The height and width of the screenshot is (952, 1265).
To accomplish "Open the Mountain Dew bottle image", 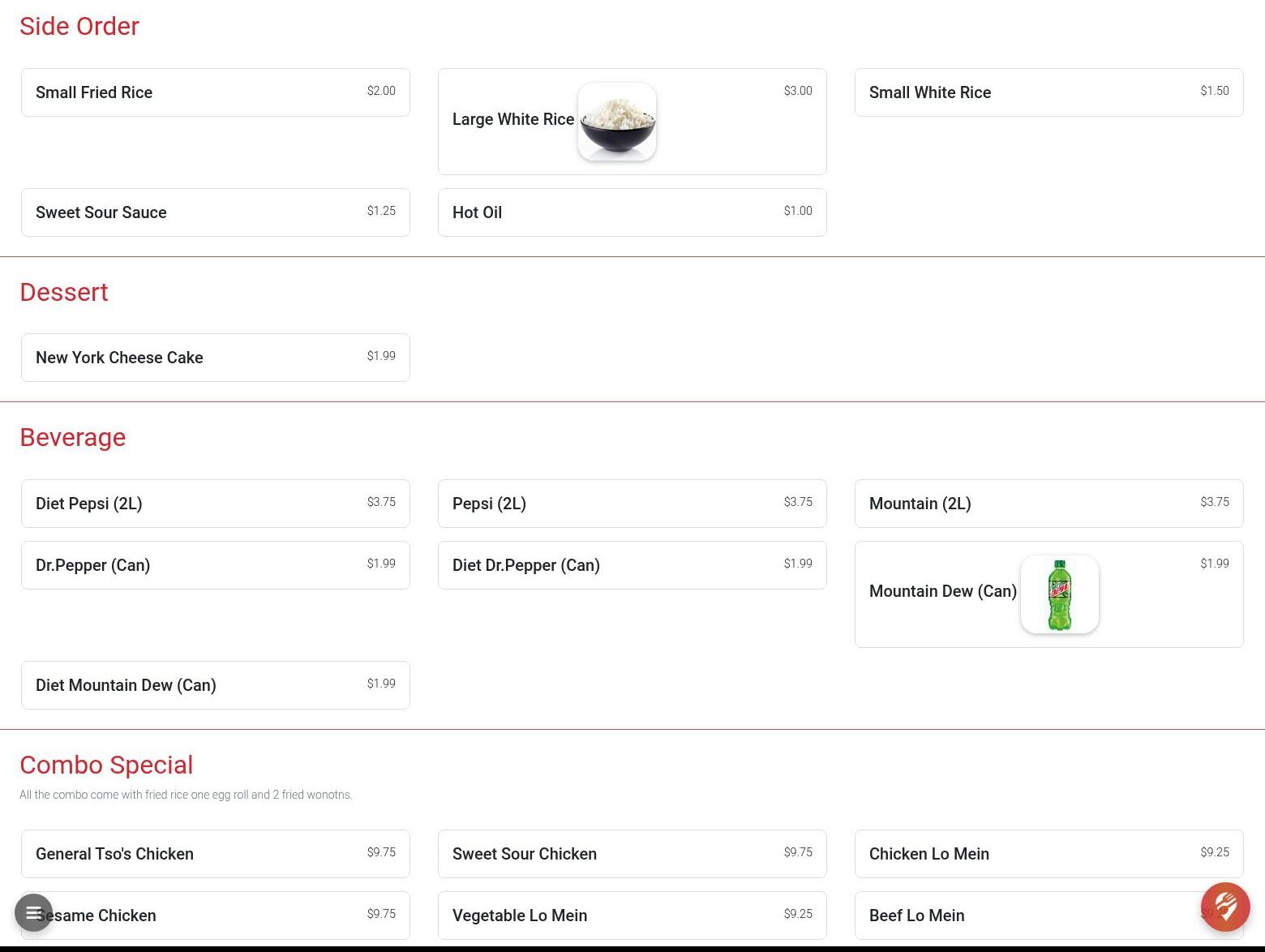I will pyautogui.click(x=1060, y=594).
